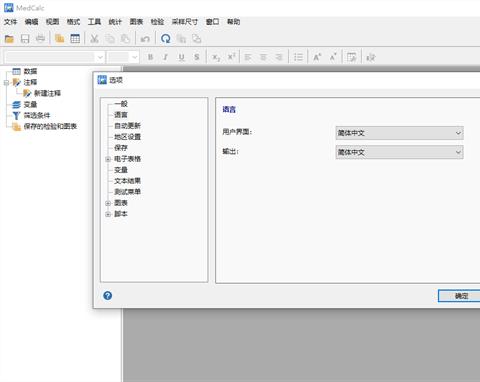Click the blue circular refresh arrow icon

(166, 39)
